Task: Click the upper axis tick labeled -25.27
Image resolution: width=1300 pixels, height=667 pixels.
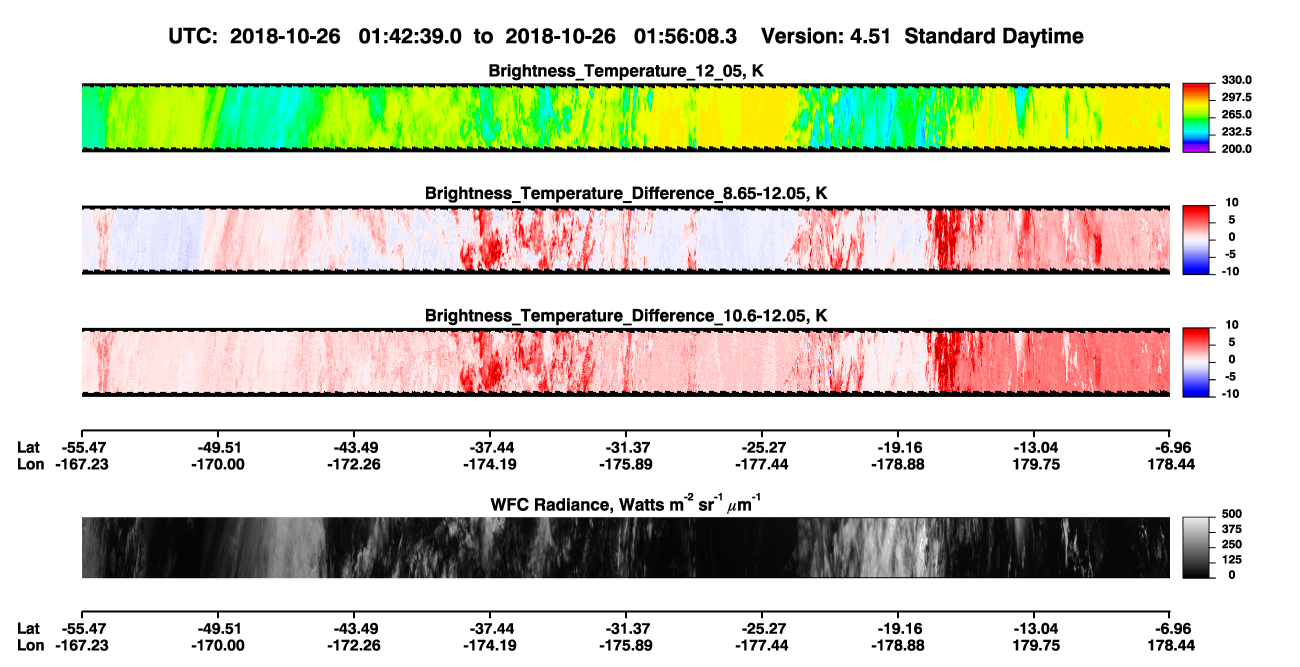Action: coord(761,448)
